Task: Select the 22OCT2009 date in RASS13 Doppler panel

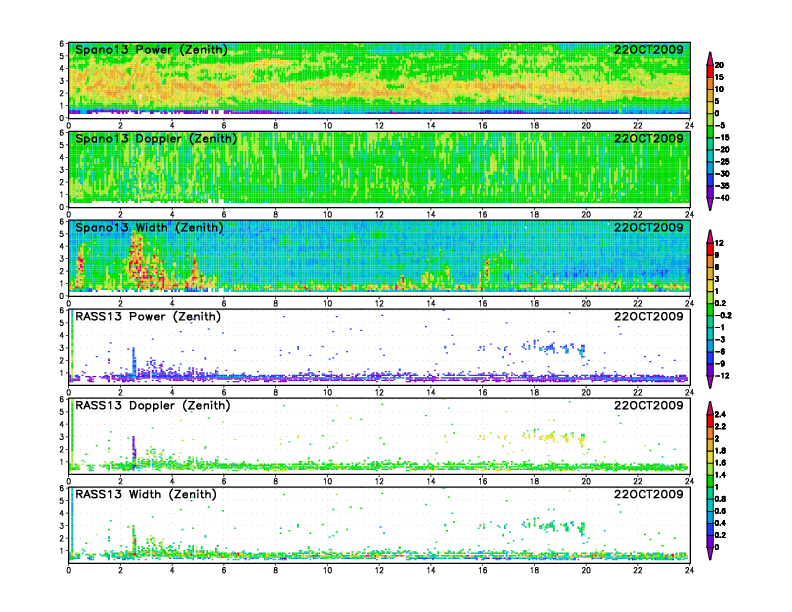Action: [649, 405]
